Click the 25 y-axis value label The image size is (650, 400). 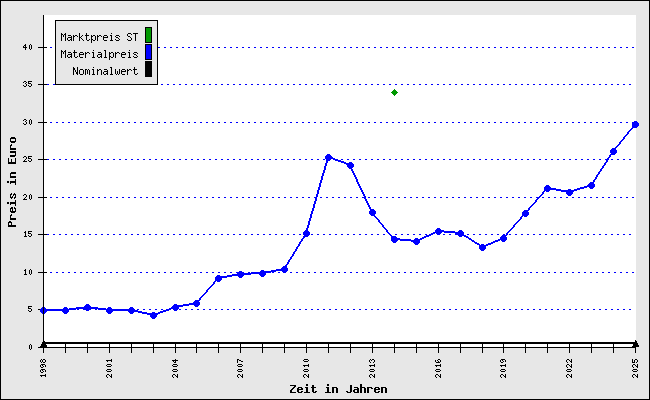coord(28,159)
